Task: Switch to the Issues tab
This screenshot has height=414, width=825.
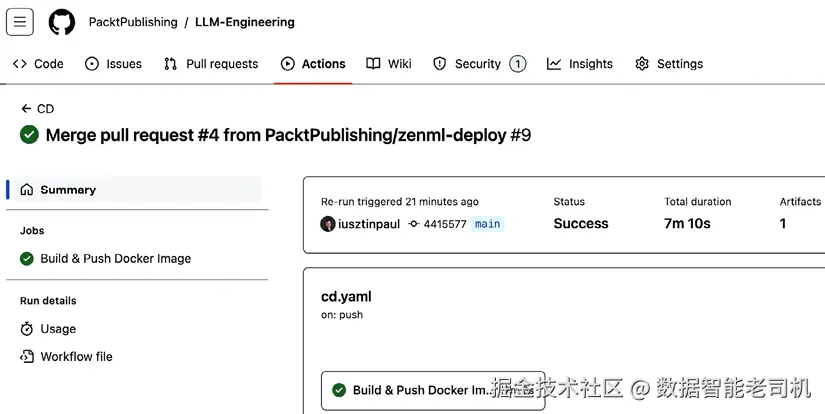Action: [x=113, y=64]
